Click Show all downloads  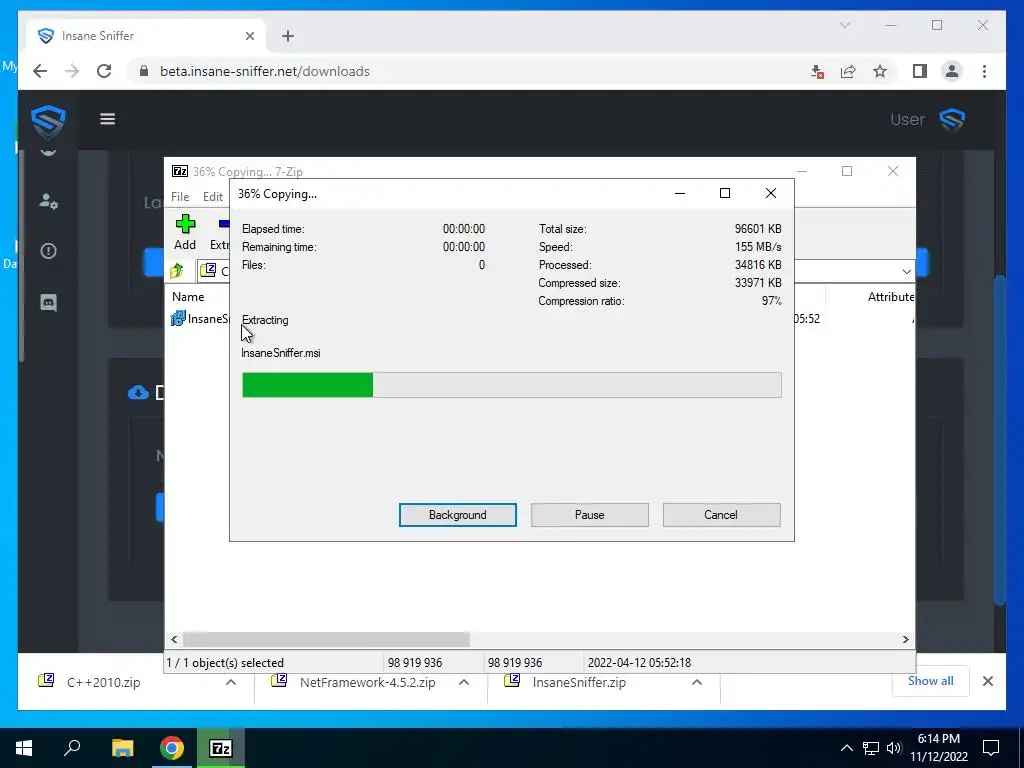[930, 681]
